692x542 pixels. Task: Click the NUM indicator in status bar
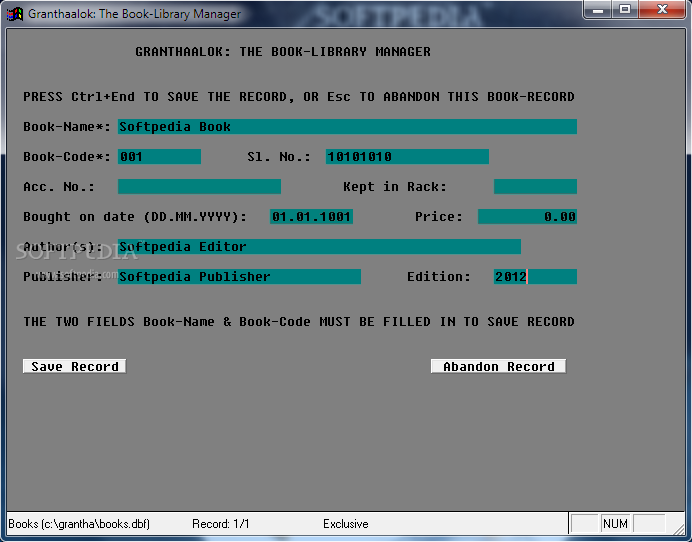615,524
